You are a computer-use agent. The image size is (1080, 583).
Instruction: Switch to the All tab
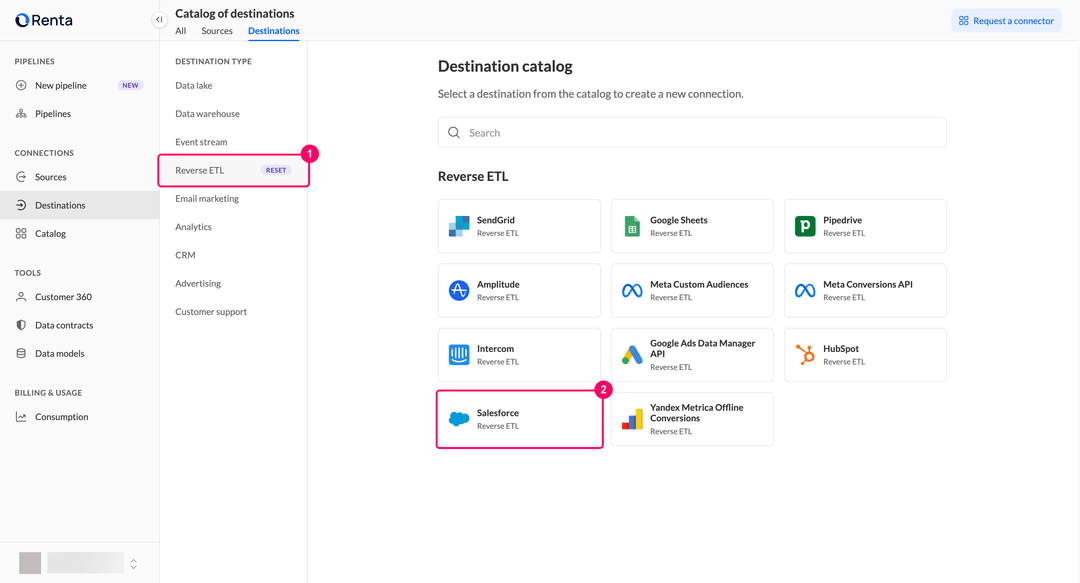tap(180, 31)
